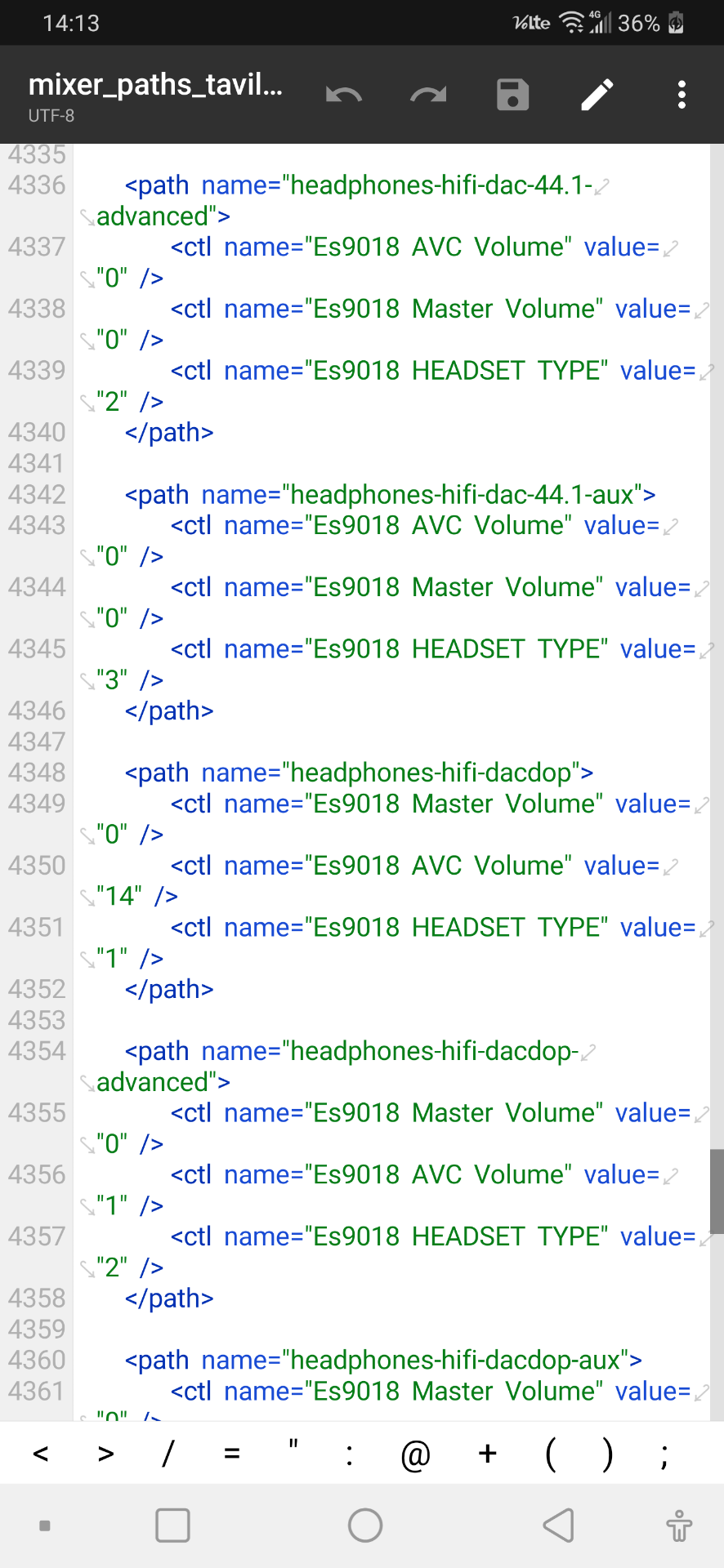724x1568 pixels.
Task: Save file with floppy disk icon
Action: (512, 95)
